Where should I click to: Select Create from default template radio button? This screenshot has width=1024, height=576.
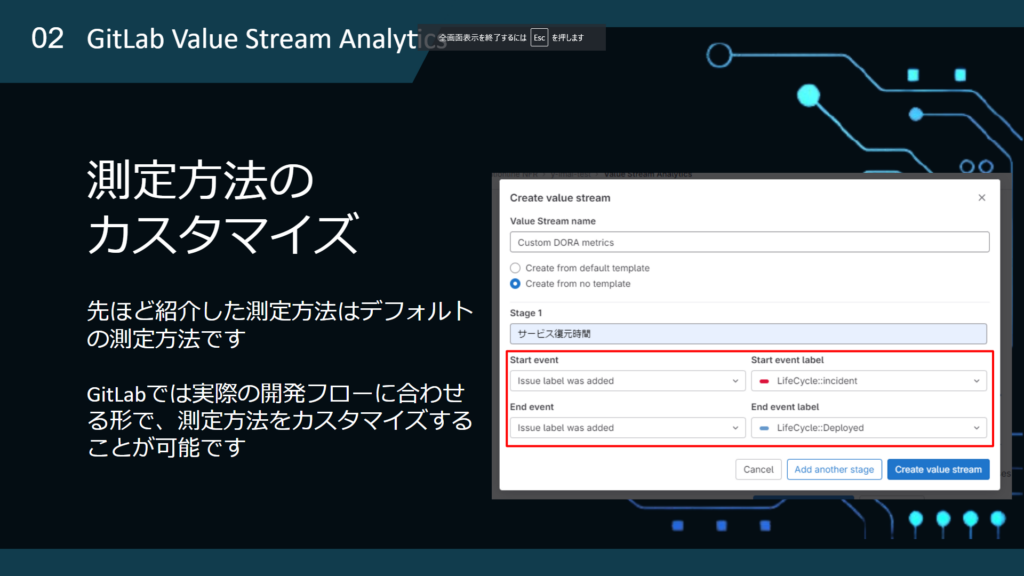click(515, 268)
